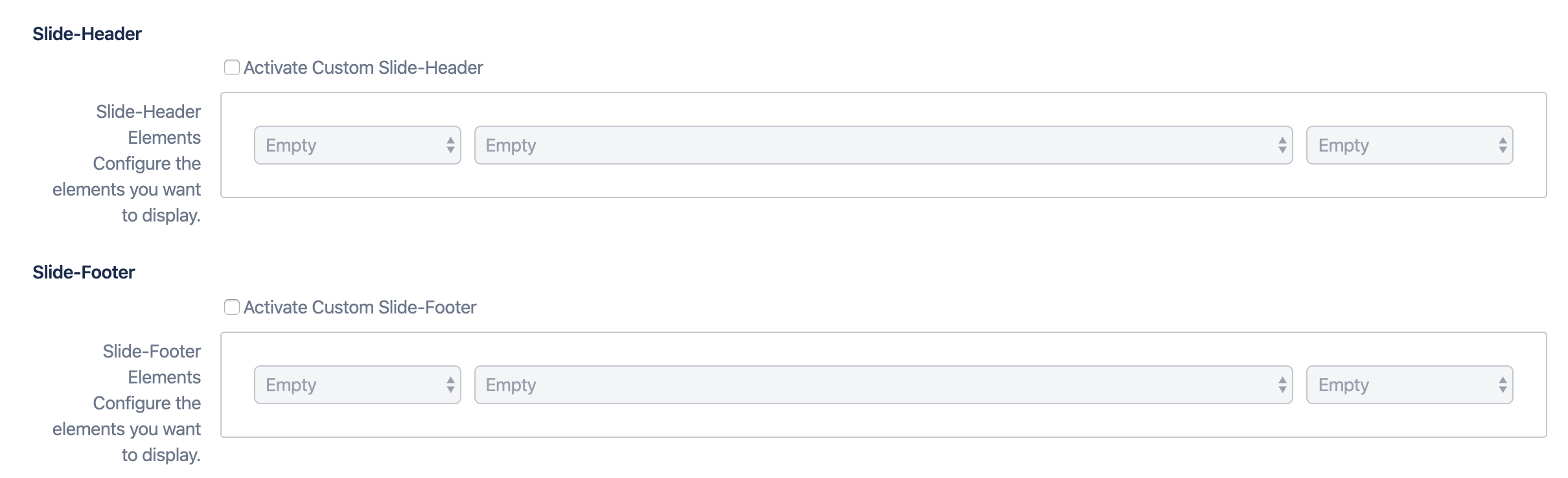Click the arrows icon on the right Slide-Header dropdown

[1502, 145]
